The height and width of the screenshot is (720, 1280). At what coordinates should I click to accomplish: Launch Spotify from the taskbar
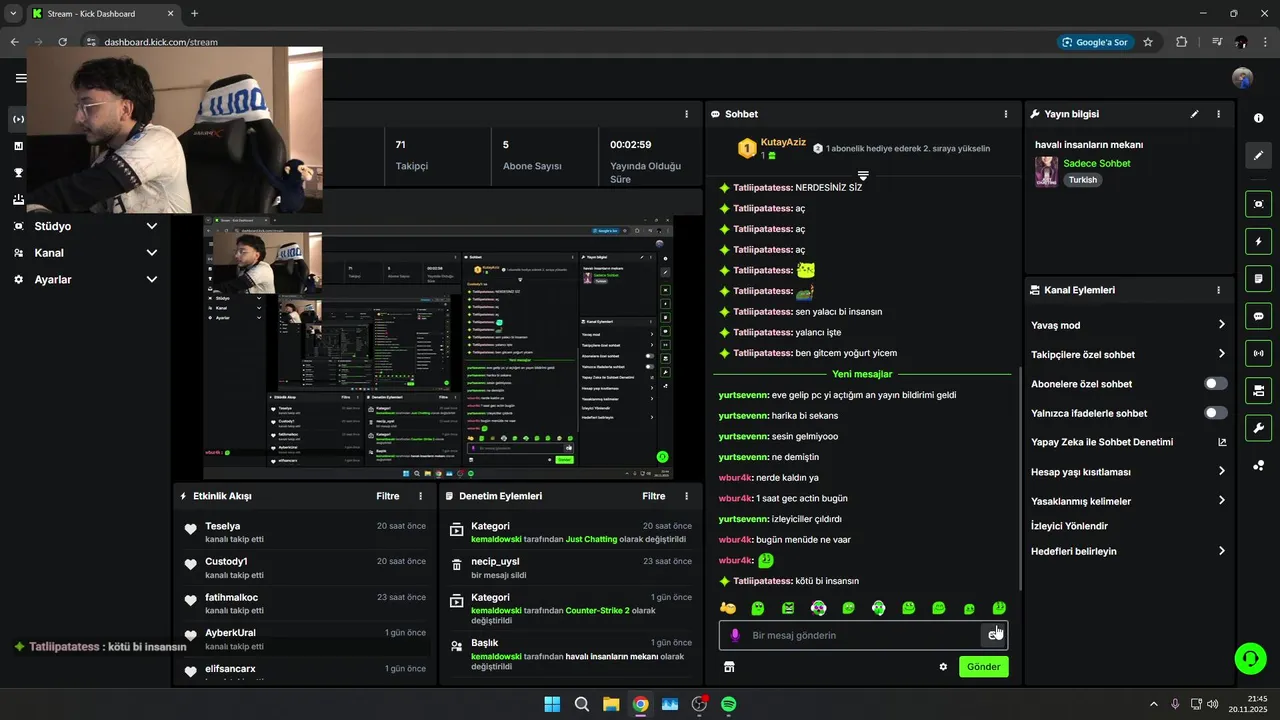pyautogui.click(x=729, y=704)
